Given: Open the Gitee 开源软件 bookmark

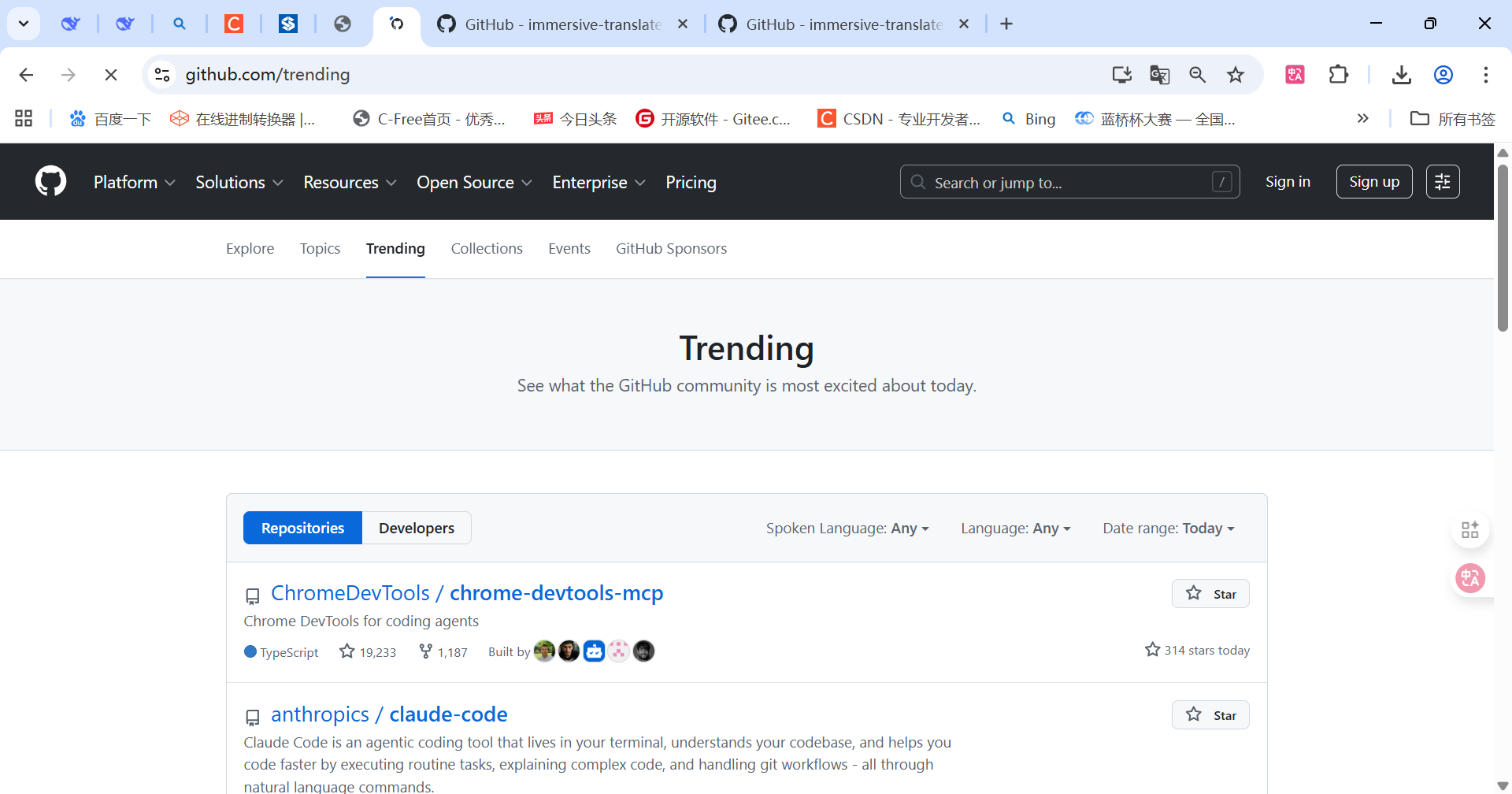Looking at the screenshot, I should [713, 119].
